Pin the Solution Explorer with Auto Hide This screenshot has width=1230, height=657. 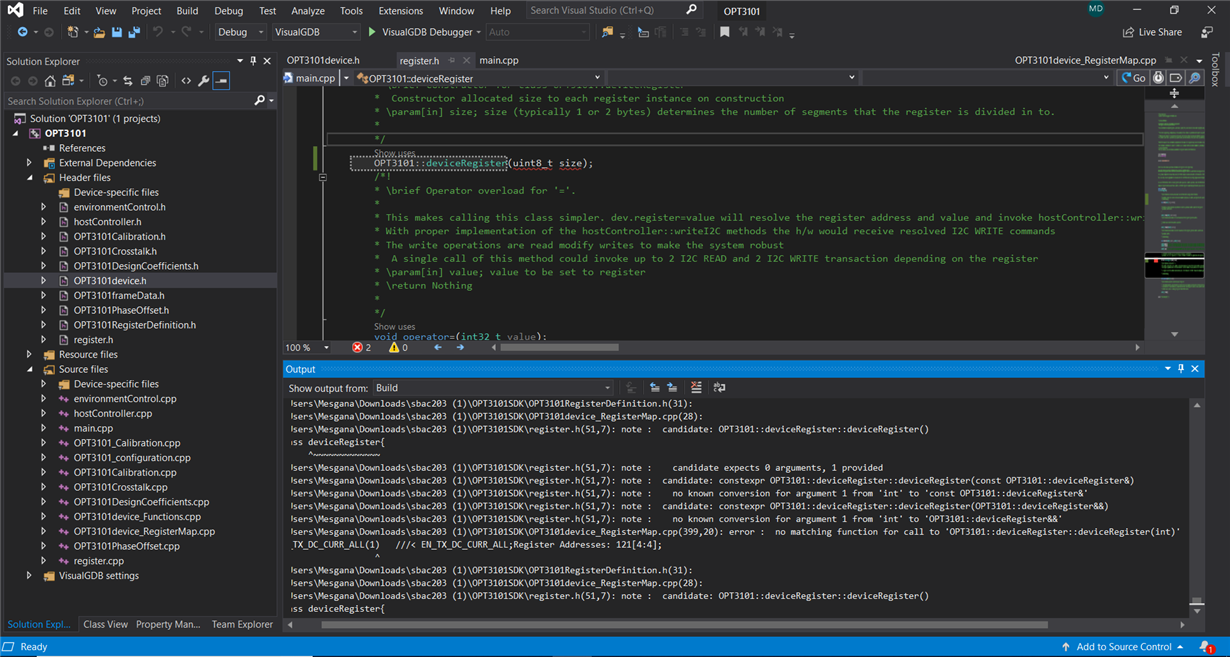(253, 61)
